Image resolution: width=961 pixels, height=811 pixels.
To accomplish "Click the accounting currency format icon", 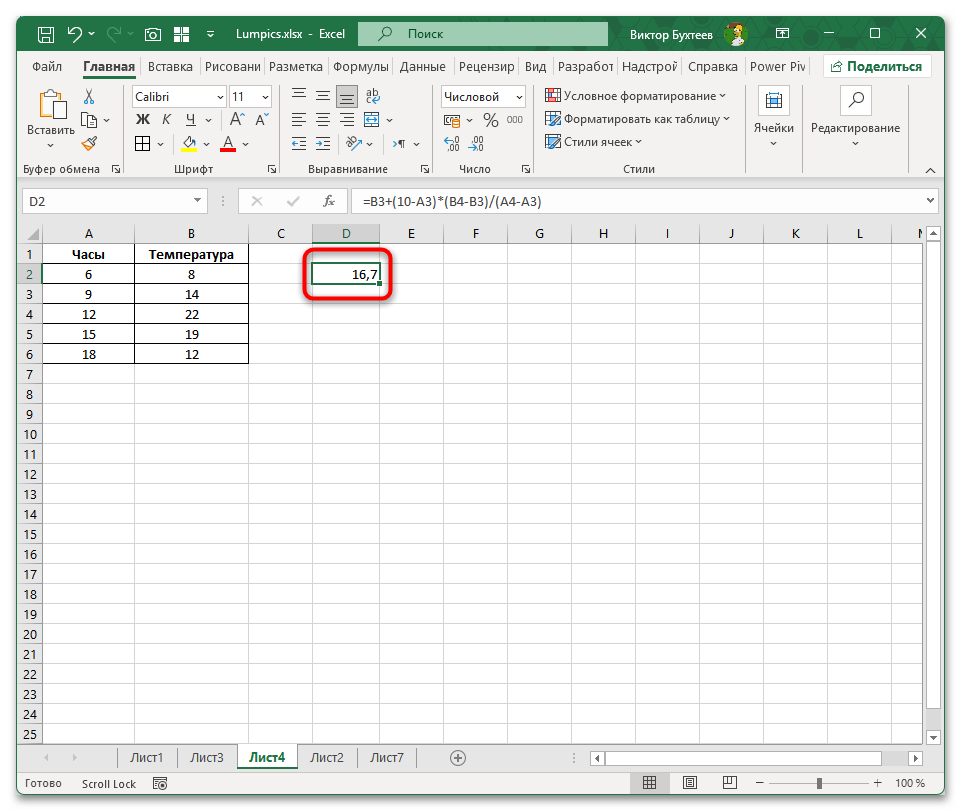I will click(x=452, y=120).
